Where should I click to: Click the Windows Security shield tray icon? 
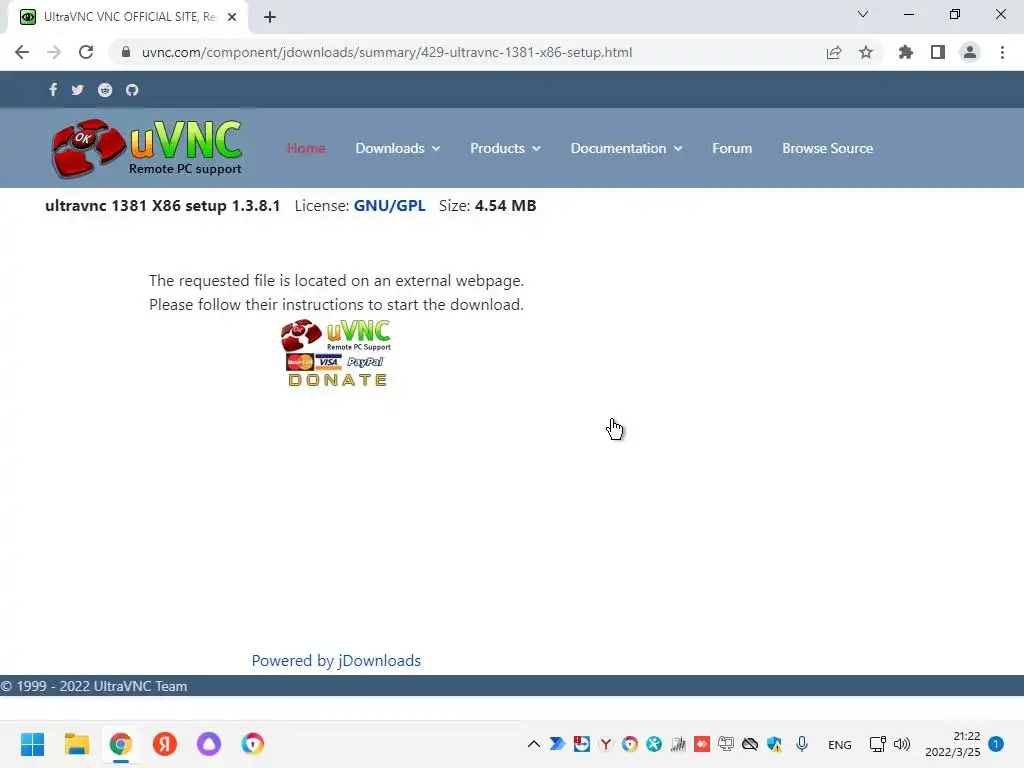tap(775, 744)
